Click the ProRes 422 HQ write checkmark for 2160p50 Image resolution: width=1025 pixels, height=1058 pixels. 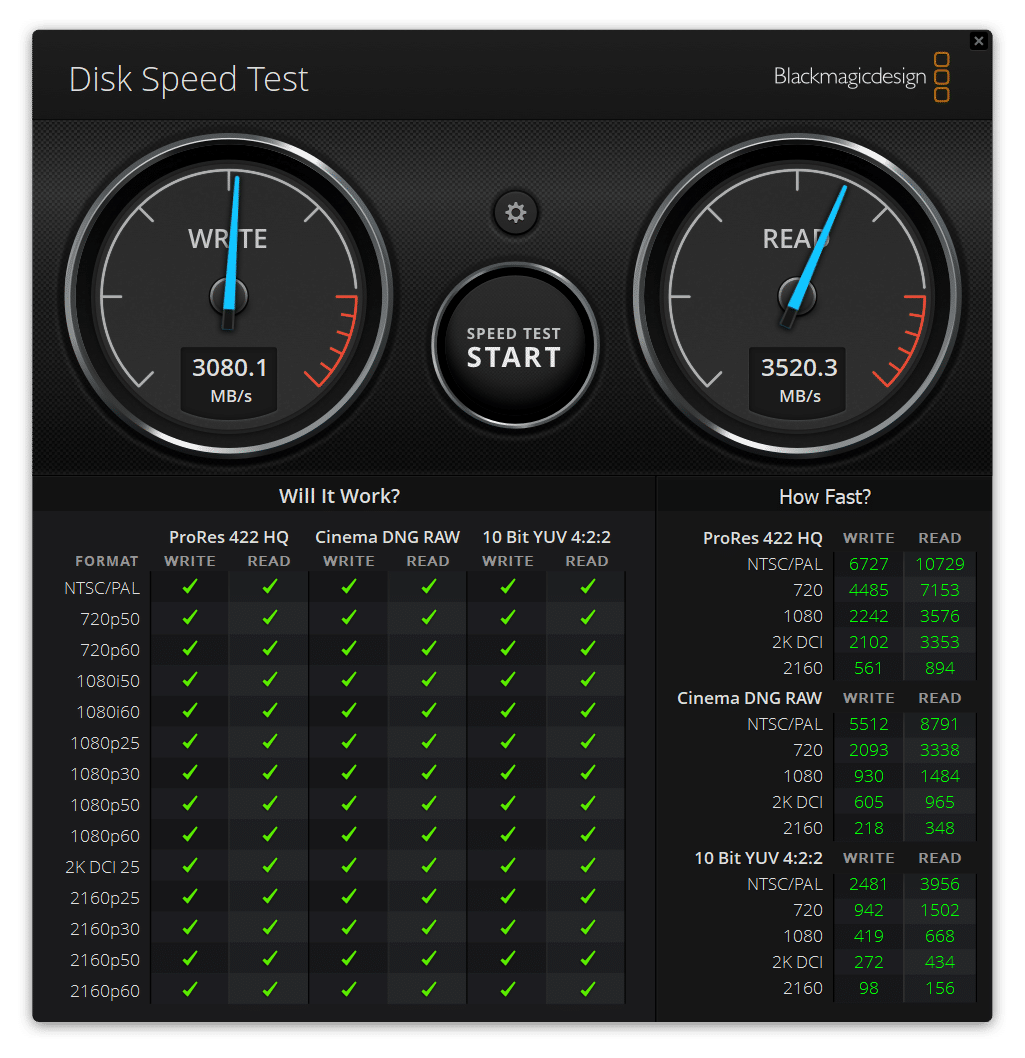(190, 959)
